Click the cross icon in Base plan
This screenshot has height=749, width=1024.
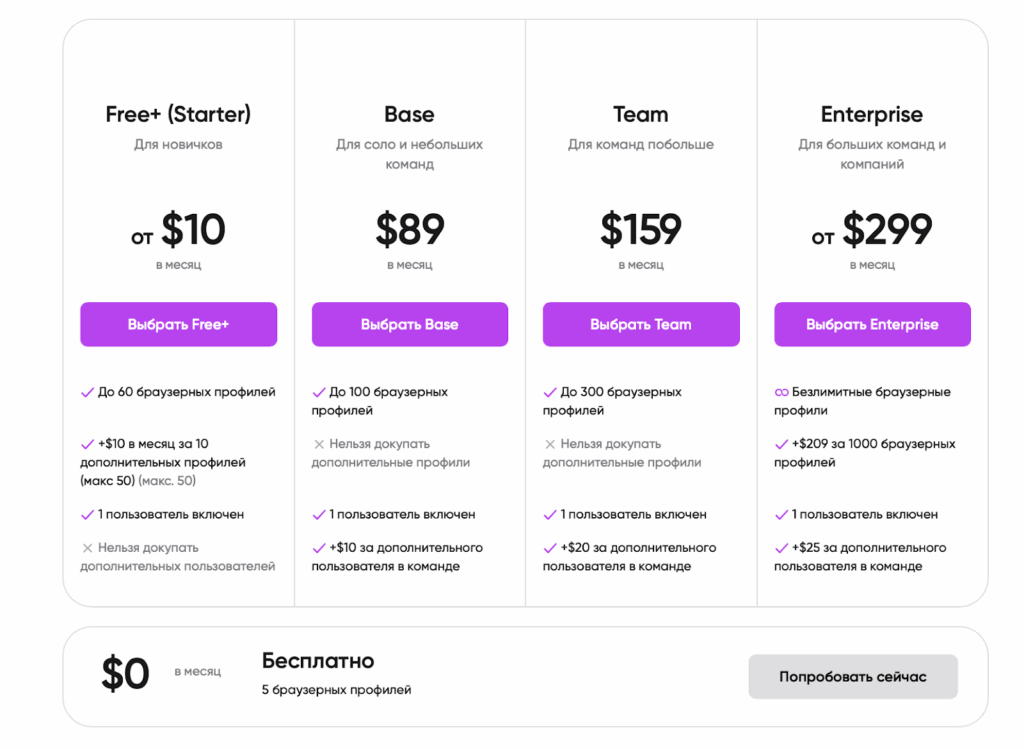319,444
